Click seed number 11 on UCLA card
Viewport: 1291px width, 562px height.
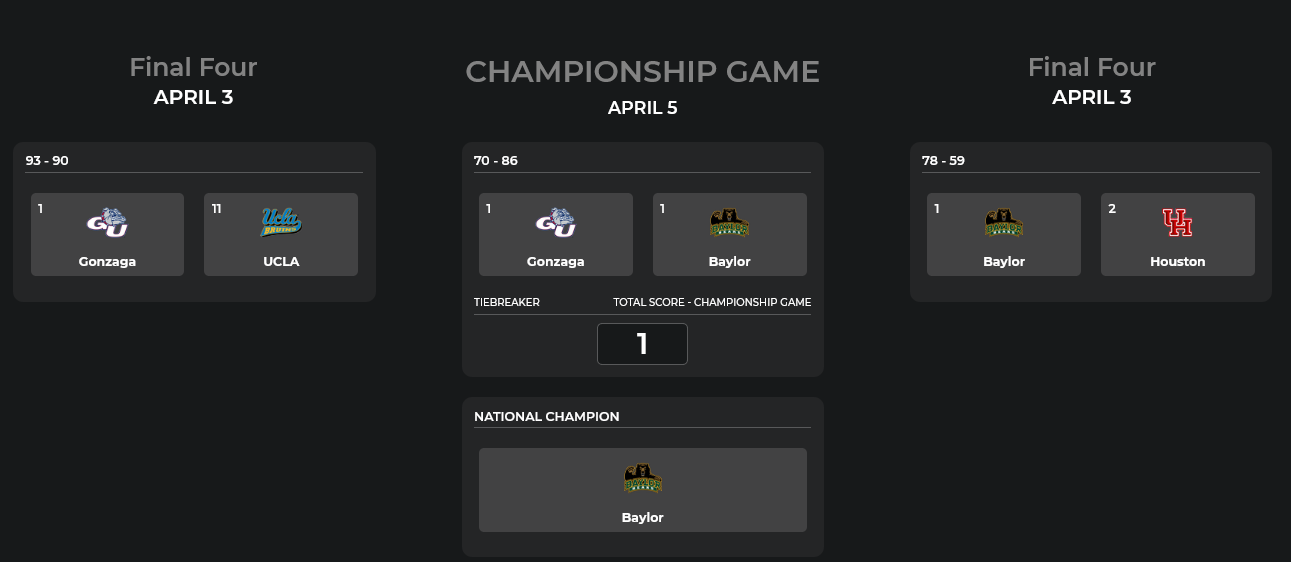(216, 208)
